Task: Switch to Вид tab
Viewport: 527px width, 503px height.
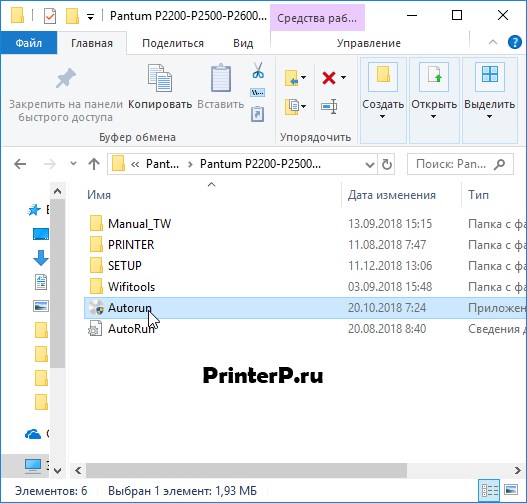Action: [243, 43]
